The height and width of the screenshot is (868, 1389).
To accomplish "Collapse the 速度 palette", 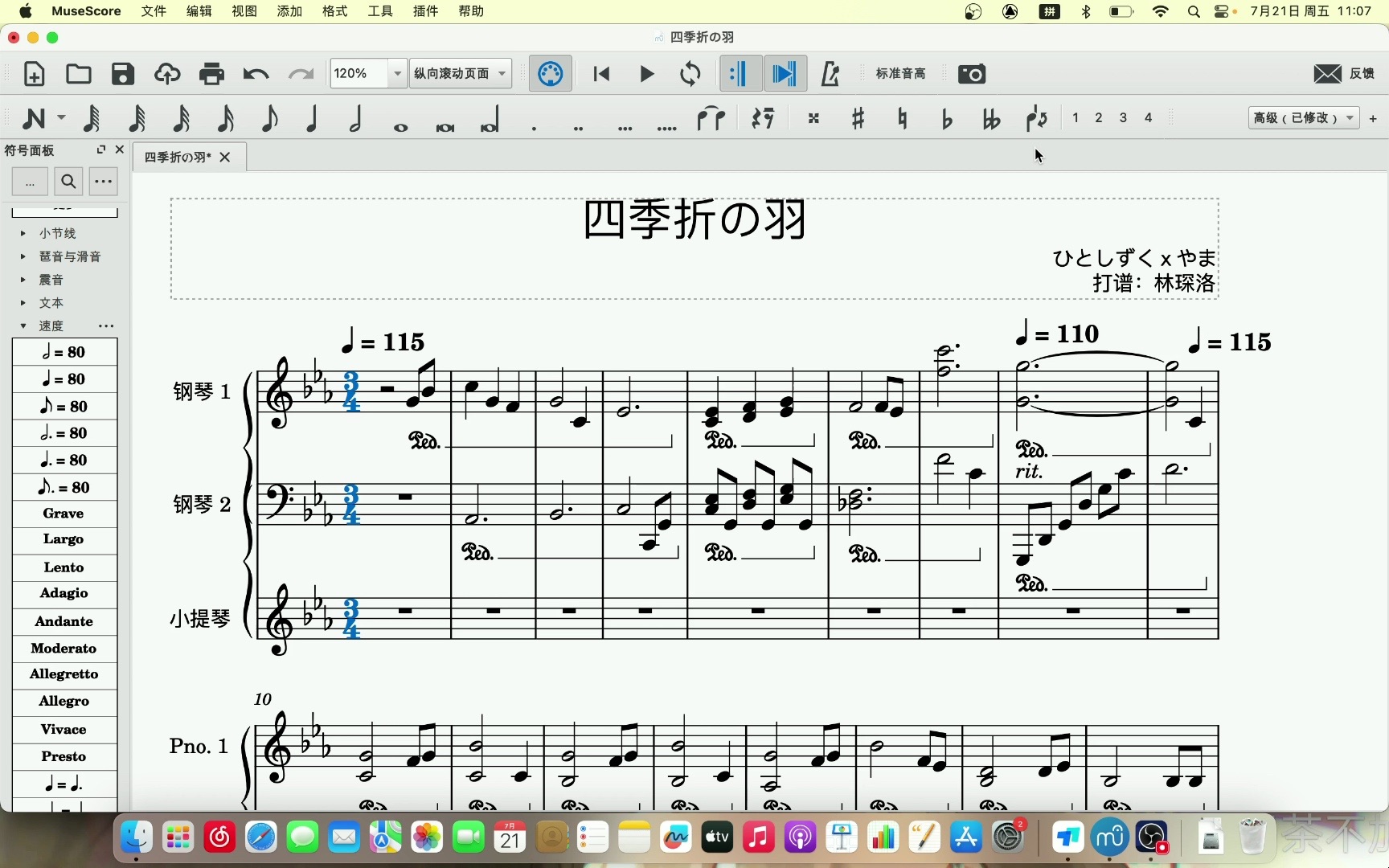I will [x=23, y=325].
